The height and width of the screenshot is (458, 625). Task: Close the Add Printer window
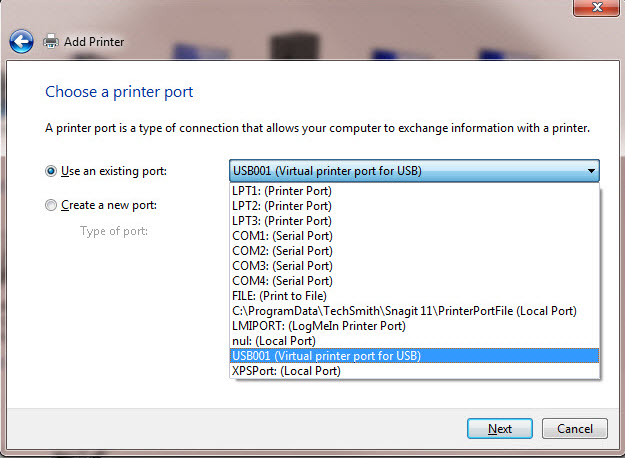click(596, 7)
